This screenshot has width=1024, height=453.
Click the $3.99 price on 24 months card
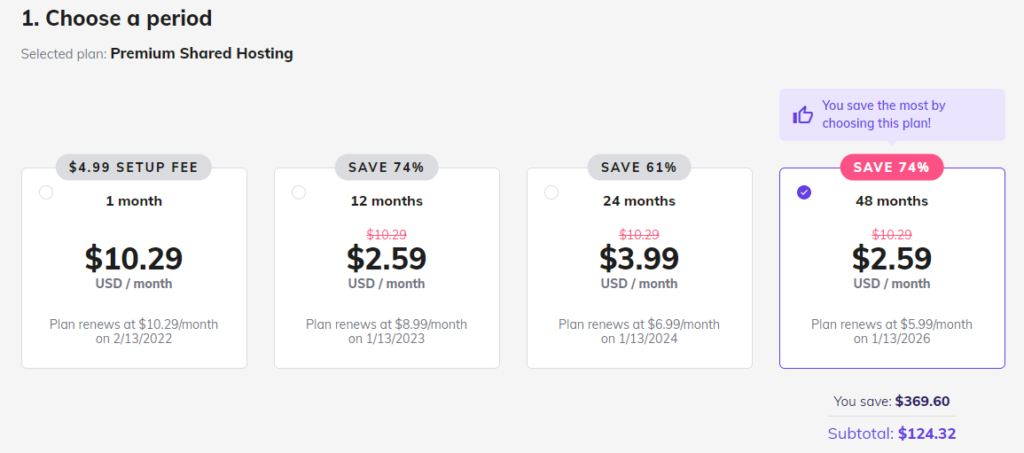click(639, 258)
